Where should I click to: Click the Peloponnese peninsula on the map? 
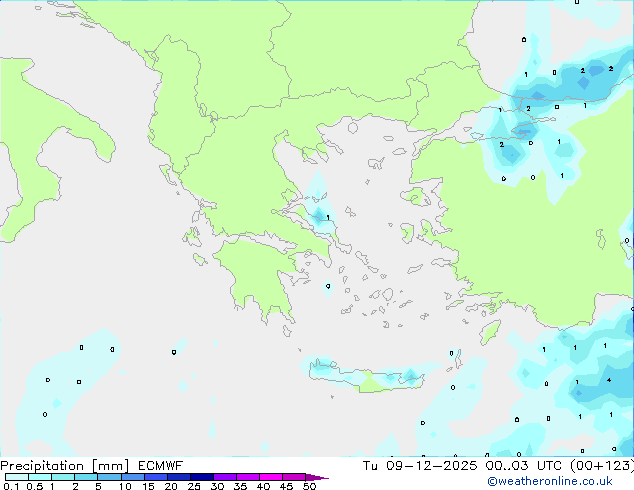coord(259,279)
